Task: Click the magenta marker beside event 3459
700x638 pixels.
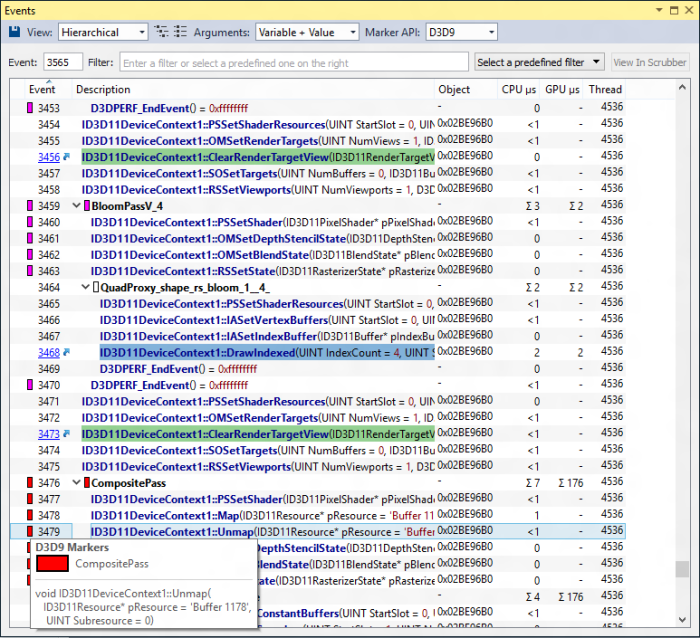Action: click(x=30, y=205)
